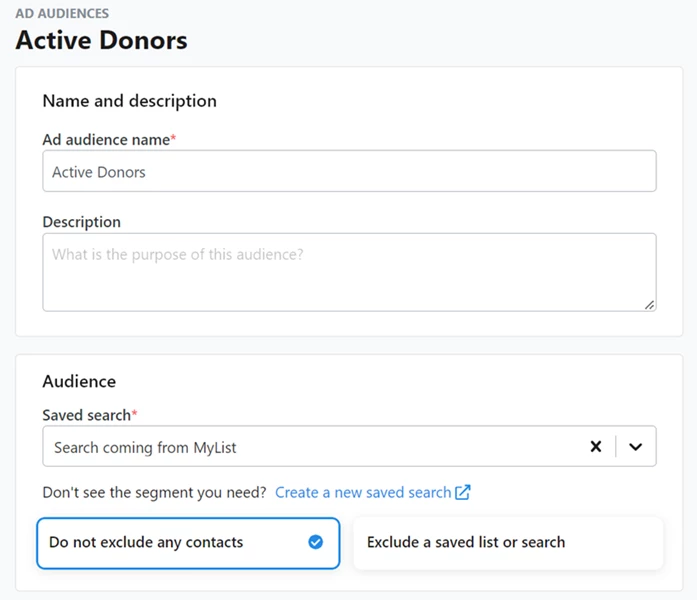
Task: Clear the saved search selection with X
Action: 596,446
